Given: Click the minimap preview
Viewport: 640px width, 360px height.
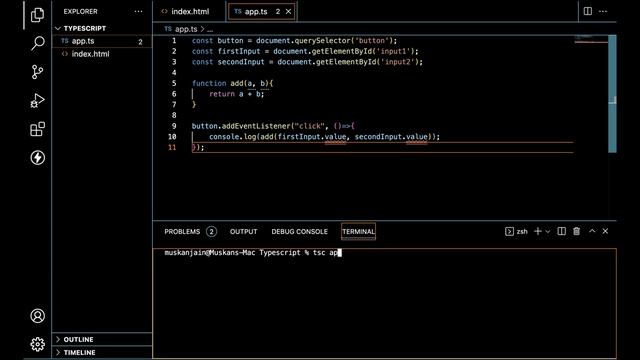Looking at the screenshot, I should point(591,38).
